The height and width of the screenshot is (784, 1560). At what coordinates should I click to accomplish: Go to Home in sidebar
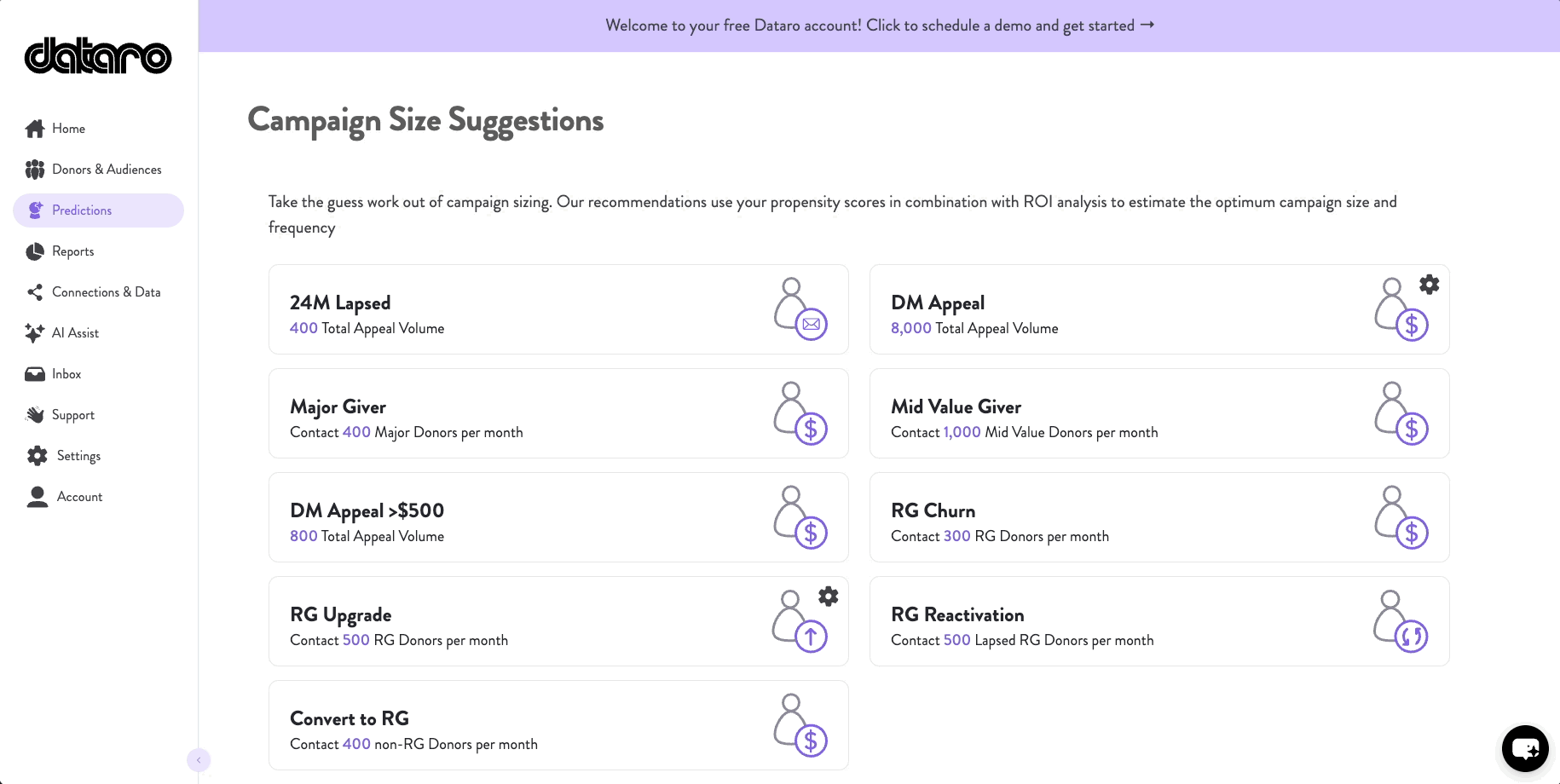pos(68,129)
